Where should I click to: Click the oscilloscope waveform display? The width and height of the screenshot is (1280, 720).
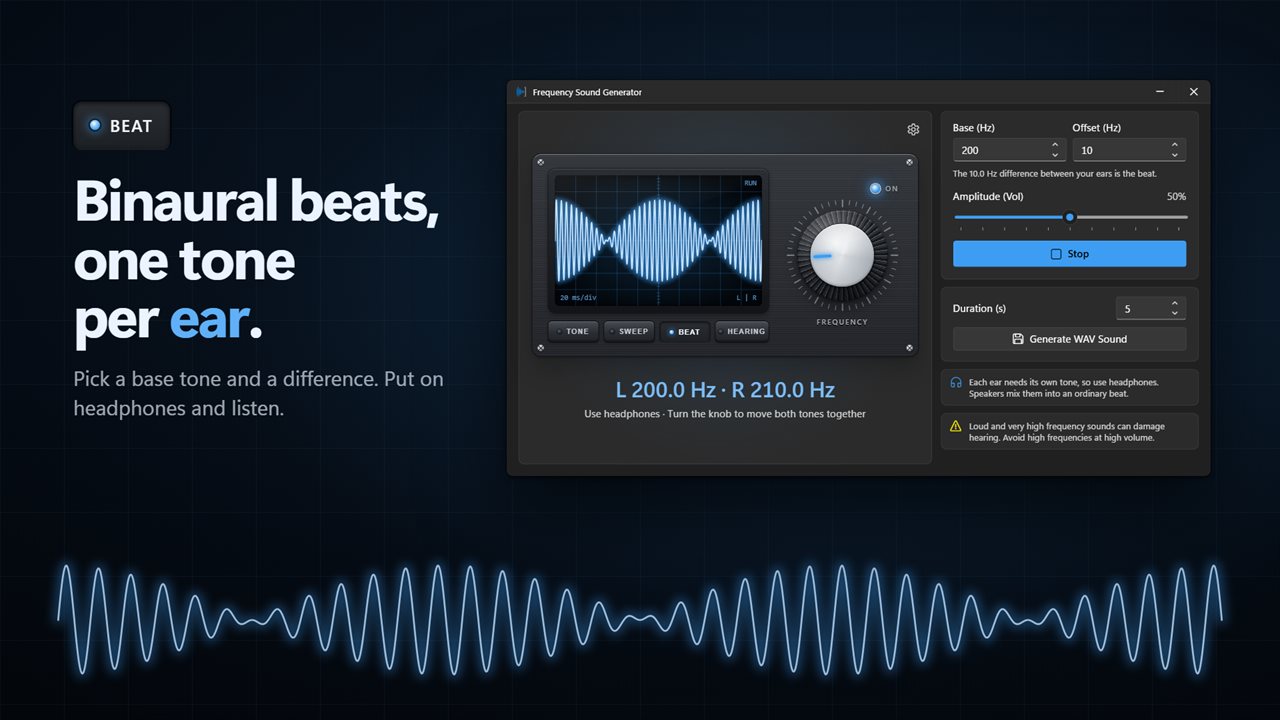pos(658,240)
